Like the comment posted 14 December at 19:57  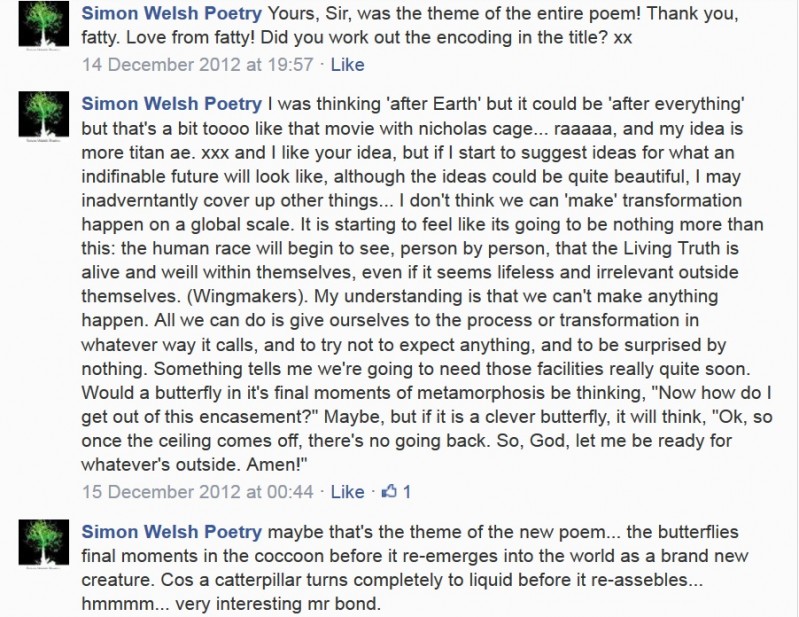(348, 65)
